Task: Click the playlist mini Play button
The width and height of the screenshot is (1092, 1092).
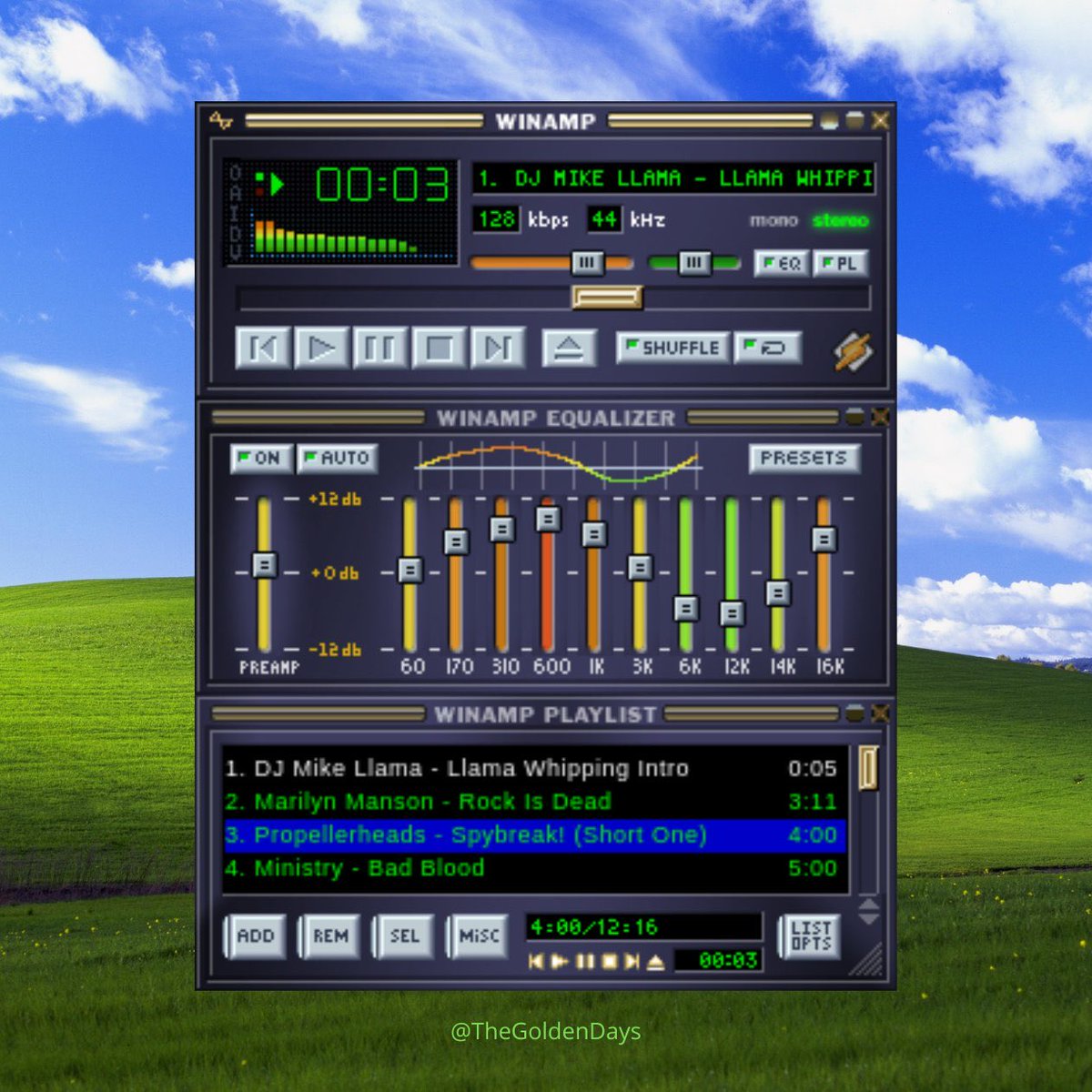Action: (x=561, y=961)
